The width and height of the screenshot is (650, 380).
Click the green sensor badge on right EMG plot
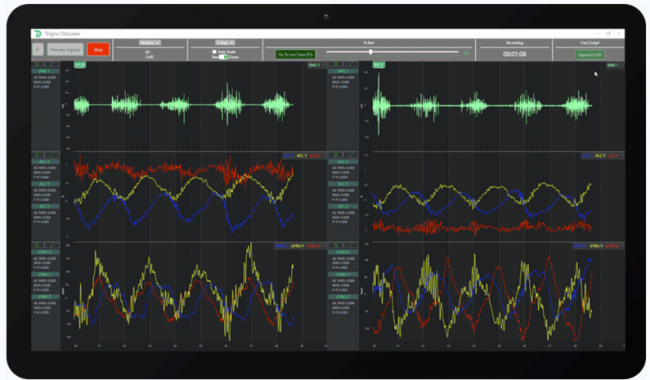pos(378,65)
